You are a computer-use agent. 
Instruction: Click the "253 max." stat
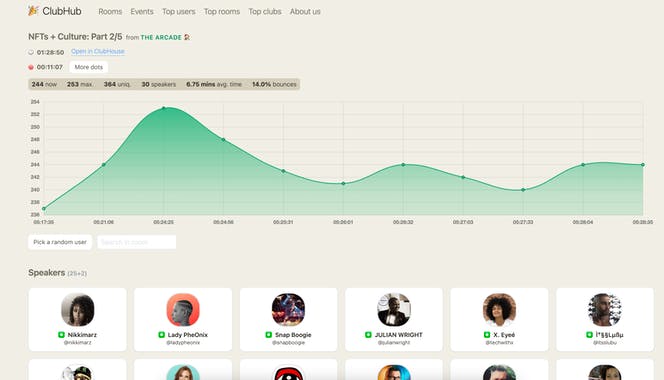pos(80,84)
